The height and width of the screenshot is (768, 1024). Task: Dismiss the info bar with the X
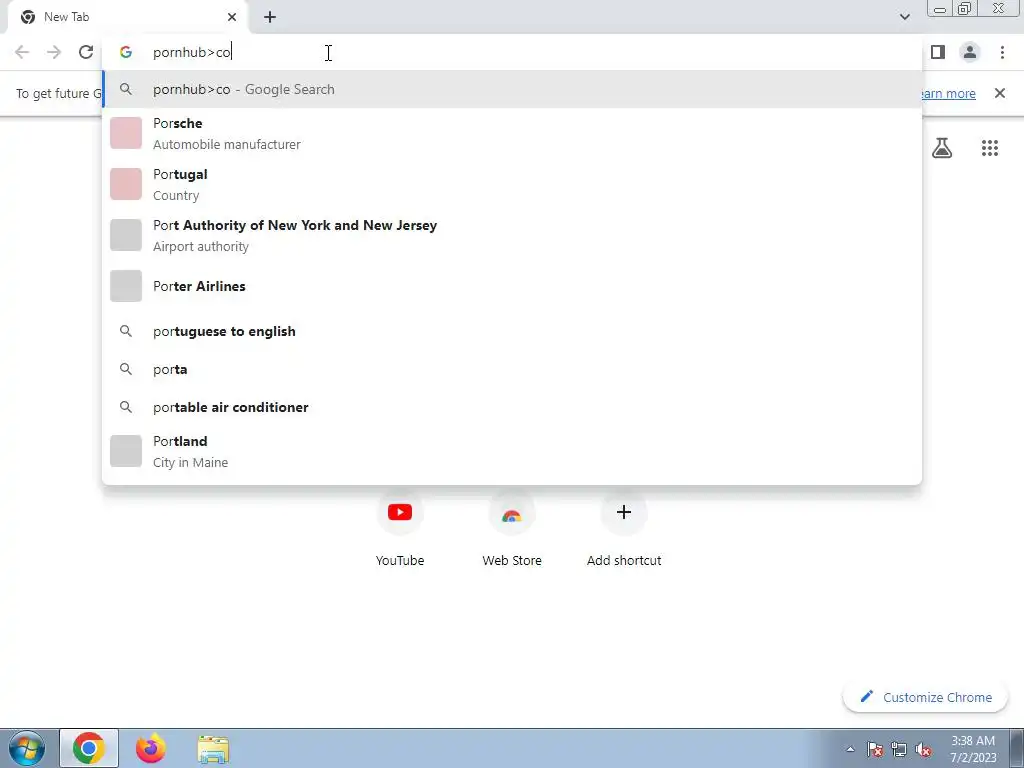click(999, 93)
